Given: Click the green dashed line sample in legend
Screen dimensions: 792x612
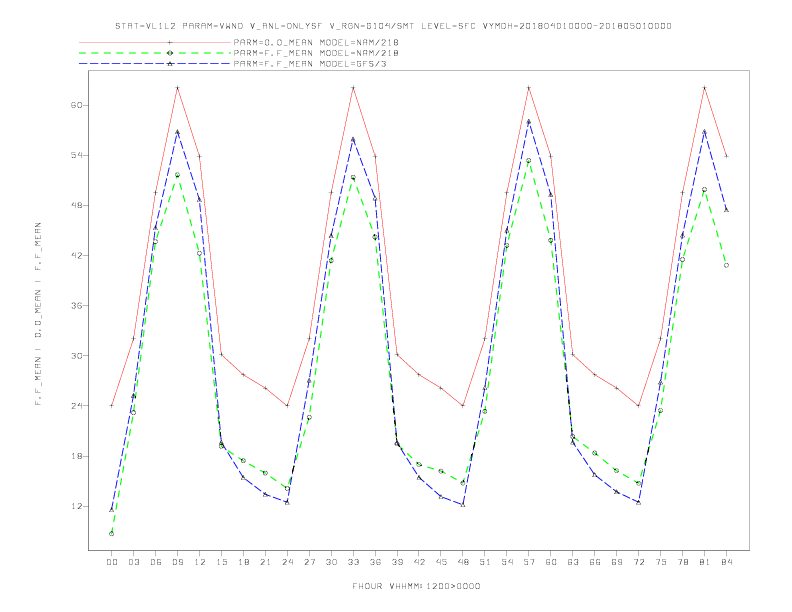Looking at the screenshot, I should click(155, 53).
